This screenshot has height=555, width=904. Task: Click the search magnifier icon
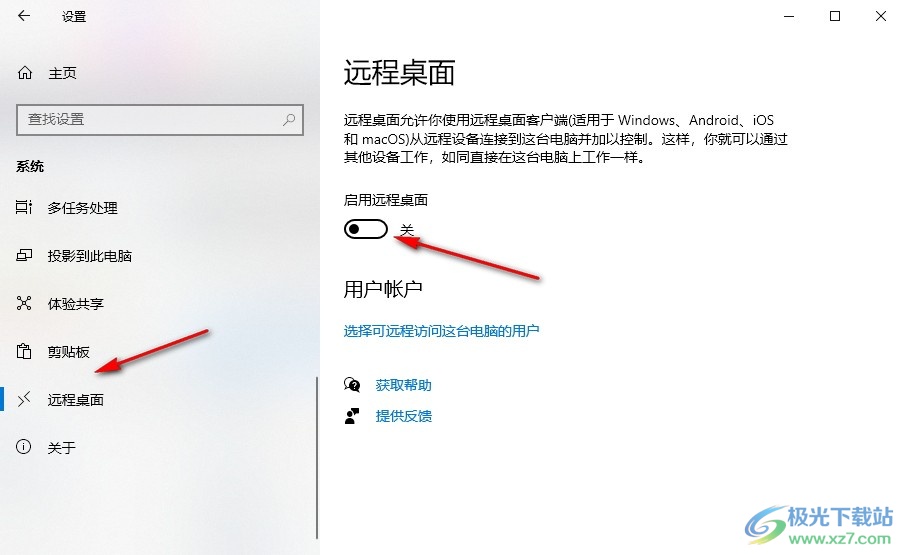(289, 119)
